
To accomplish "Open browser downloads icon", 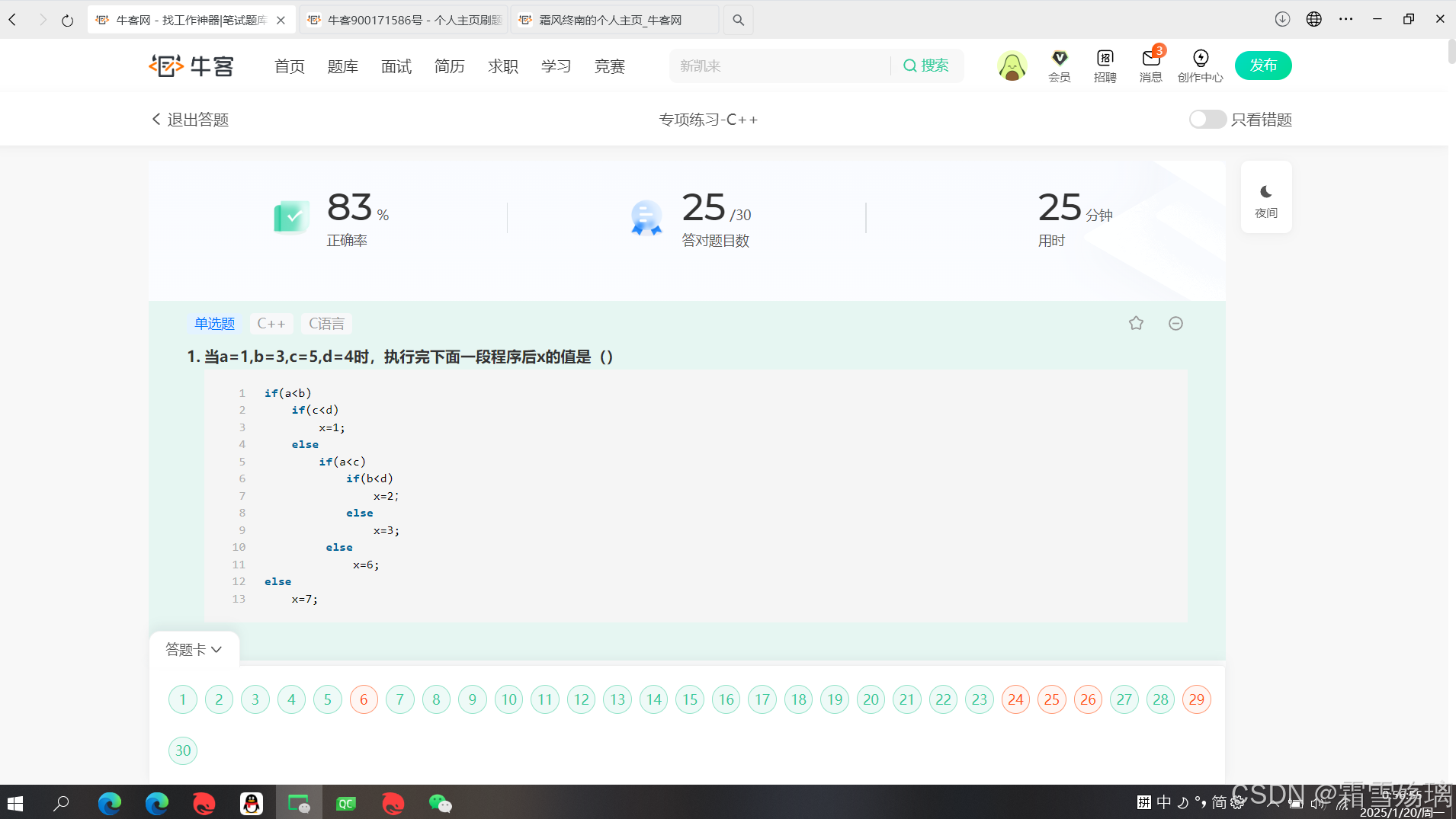I will tap(1282, 19).
